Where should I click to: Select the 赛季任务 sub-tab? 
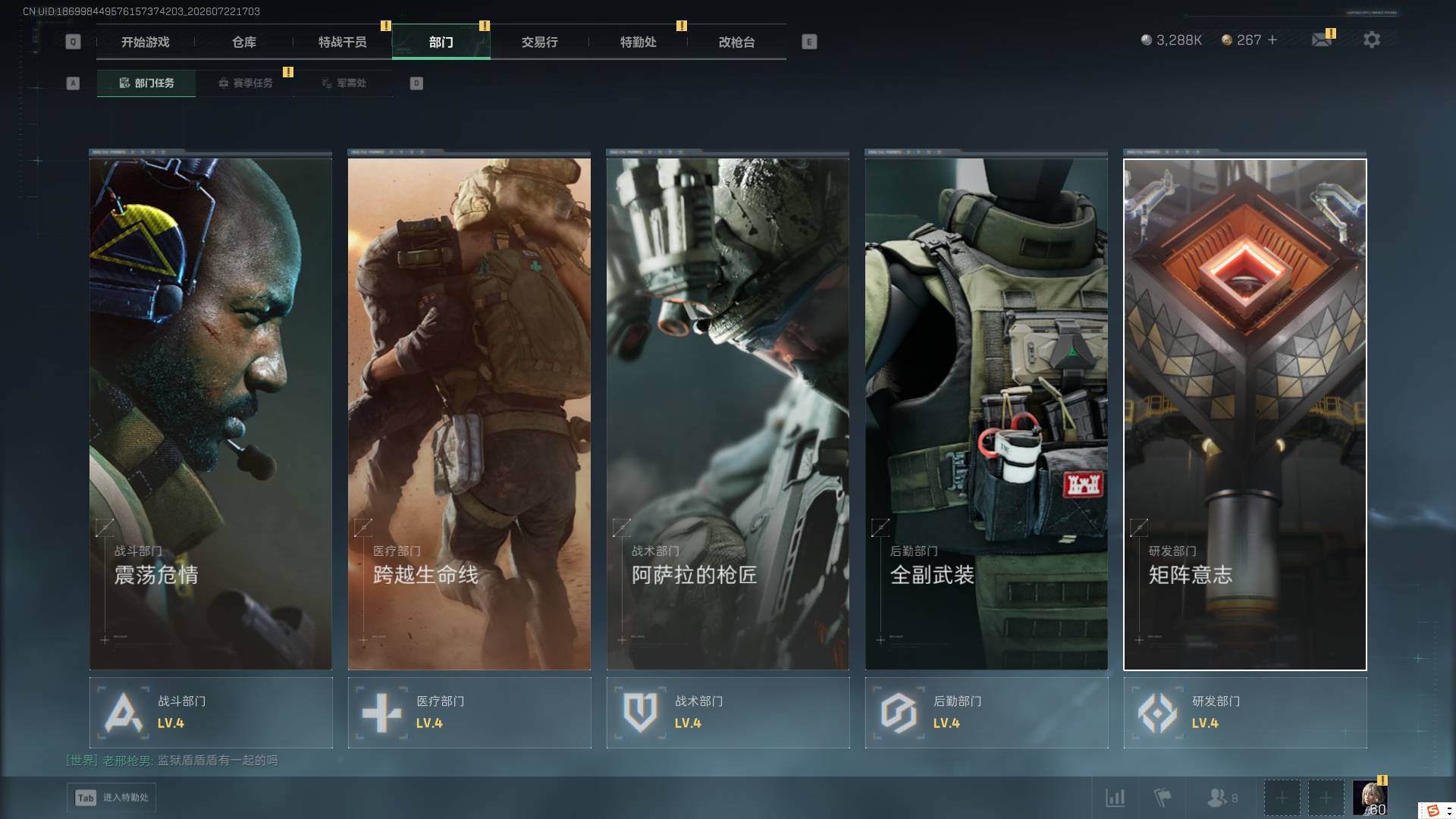(245, 83)
